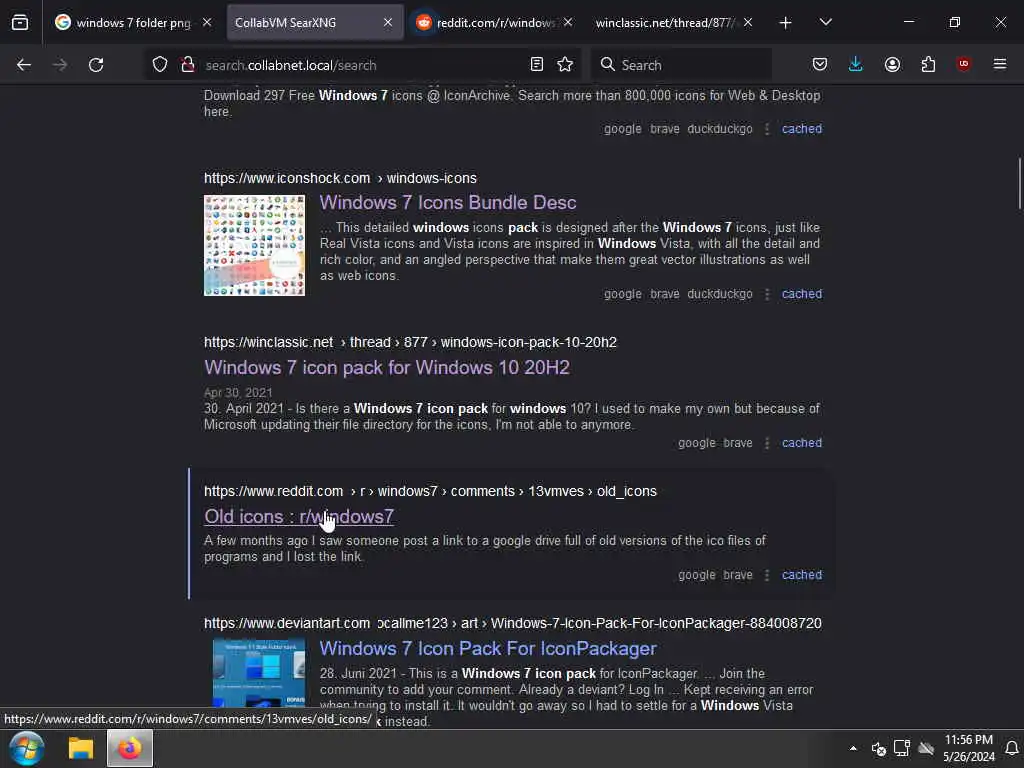Expand options dots beside iconshock cached link
This screenshot has width=1024, height=768.
[x=767, y=295]
